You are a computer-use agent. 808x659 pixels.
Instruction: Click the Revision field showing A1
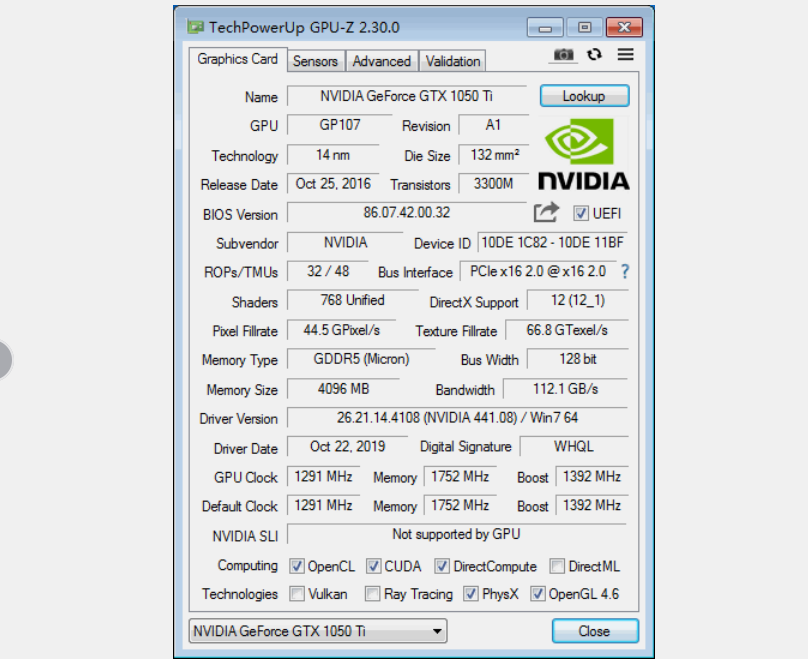point(494,125)
